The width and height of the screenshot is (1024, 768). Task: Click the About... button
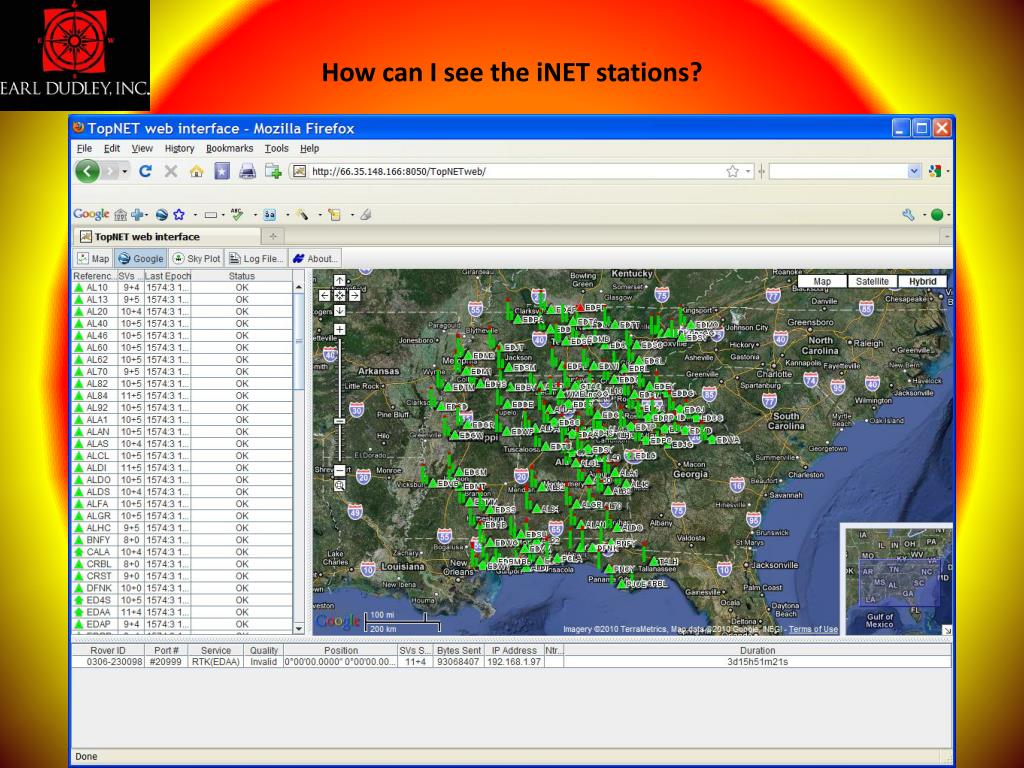click(x=315, y=259)
